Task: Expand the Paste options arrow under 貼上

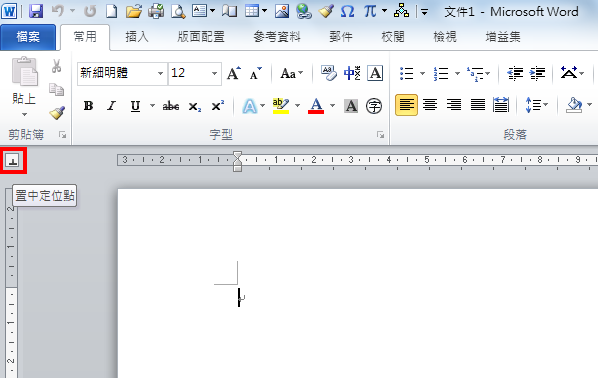Action: pyautogui.click(x=24, y=114)
